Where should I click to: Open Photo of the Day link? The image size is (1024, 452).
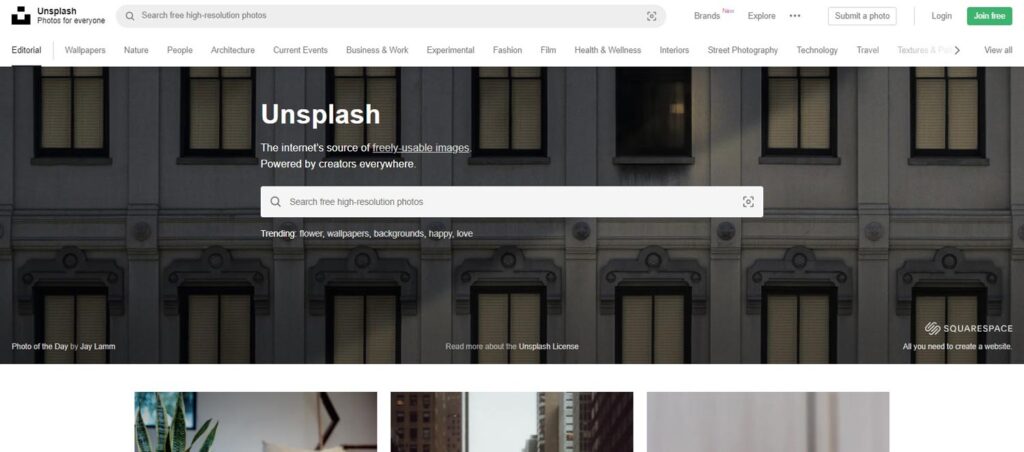point(40,347)
